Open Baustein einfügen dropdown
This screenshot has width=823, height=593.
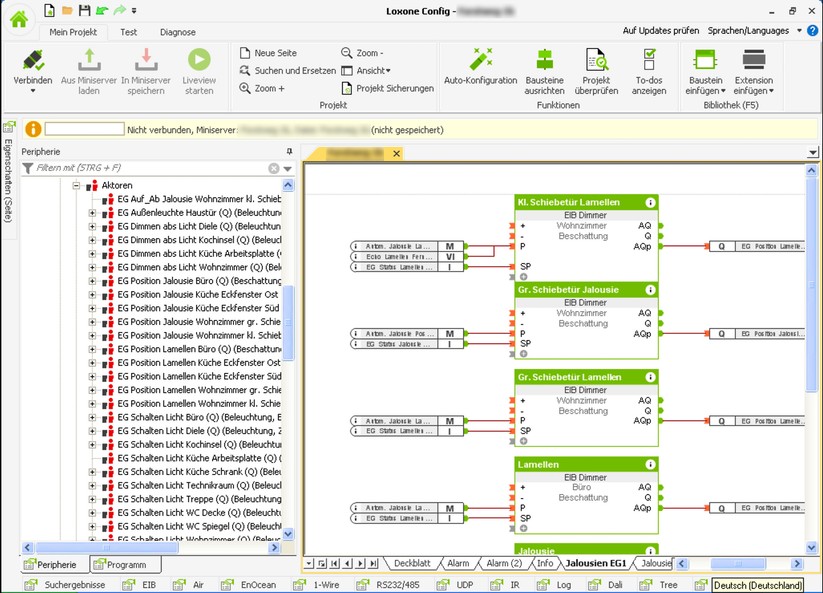[x=705, y=85]
